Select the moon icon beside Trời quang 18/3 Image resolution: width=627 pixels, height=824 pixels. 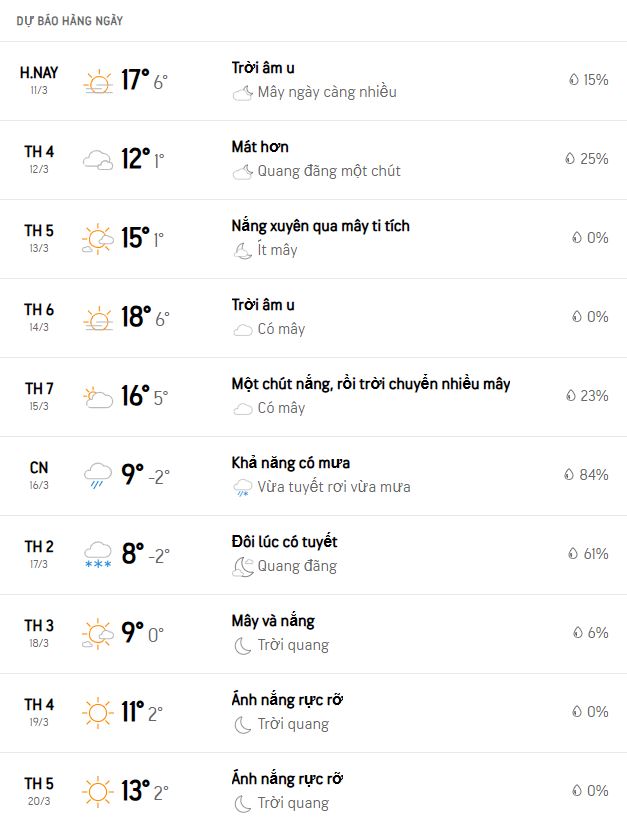pos(242,645)
